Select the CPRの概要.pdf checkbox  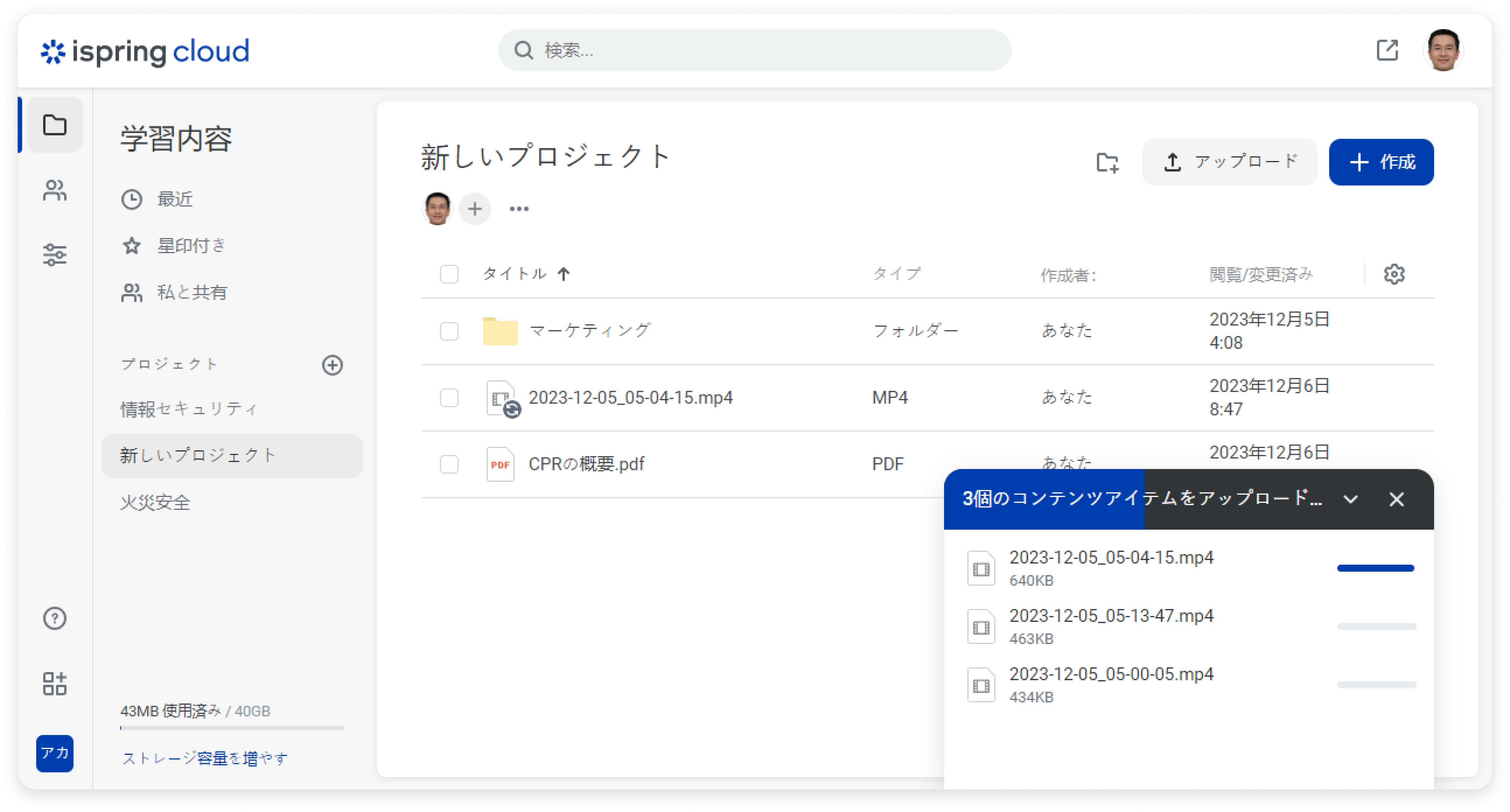pyautogui.click(x=449, y=464)
